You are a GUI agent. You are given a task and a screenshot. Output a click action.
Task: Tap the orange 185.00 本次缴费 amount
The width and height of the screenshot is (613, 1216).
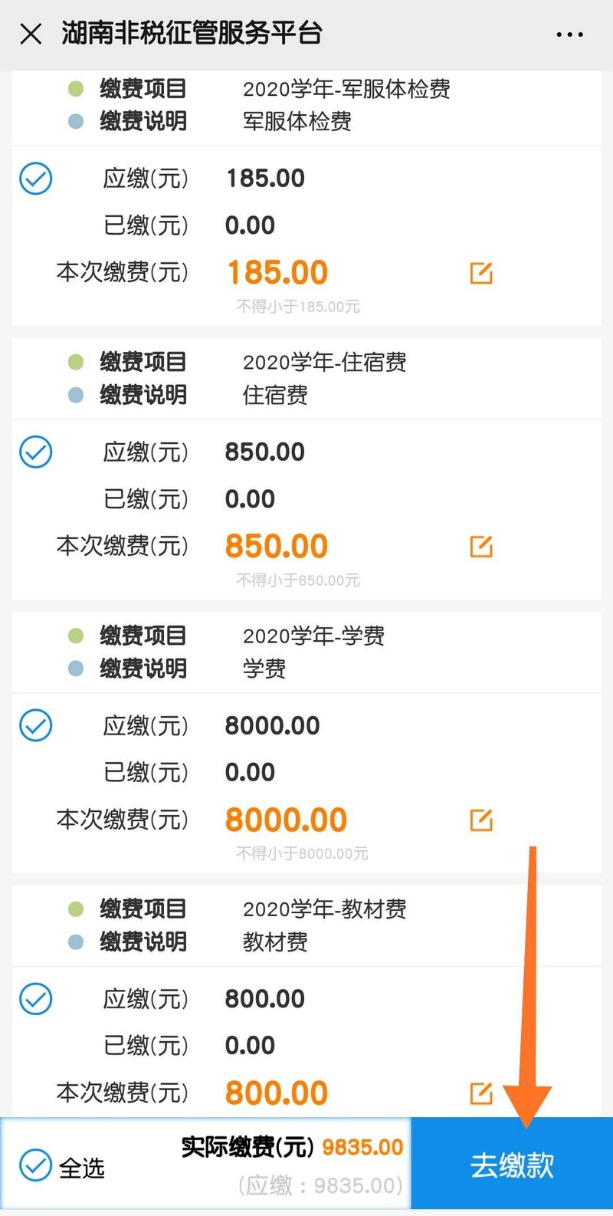(277, 273)
